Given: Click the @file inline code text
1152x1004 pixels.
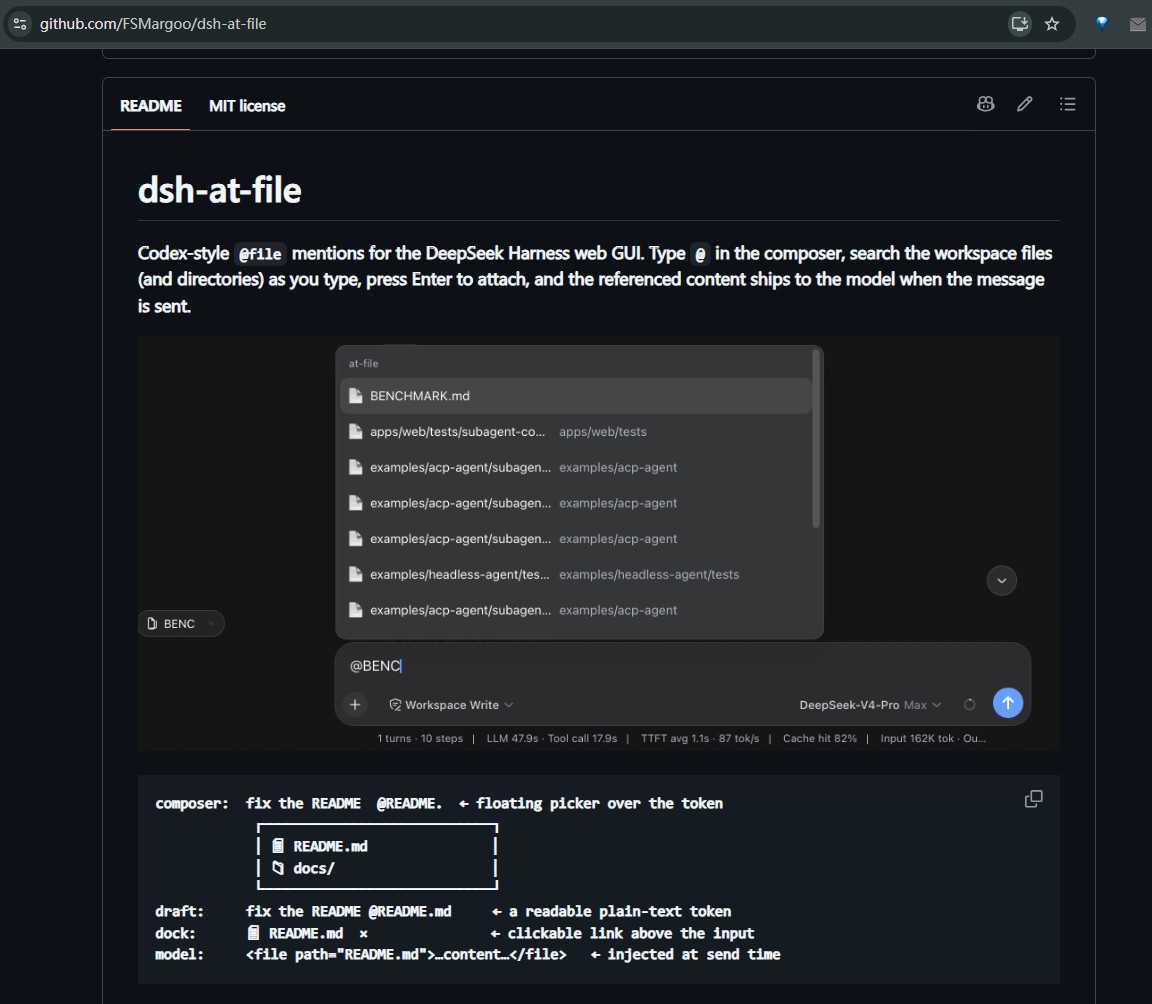Looking at the screenshot, I should point(260,254).
